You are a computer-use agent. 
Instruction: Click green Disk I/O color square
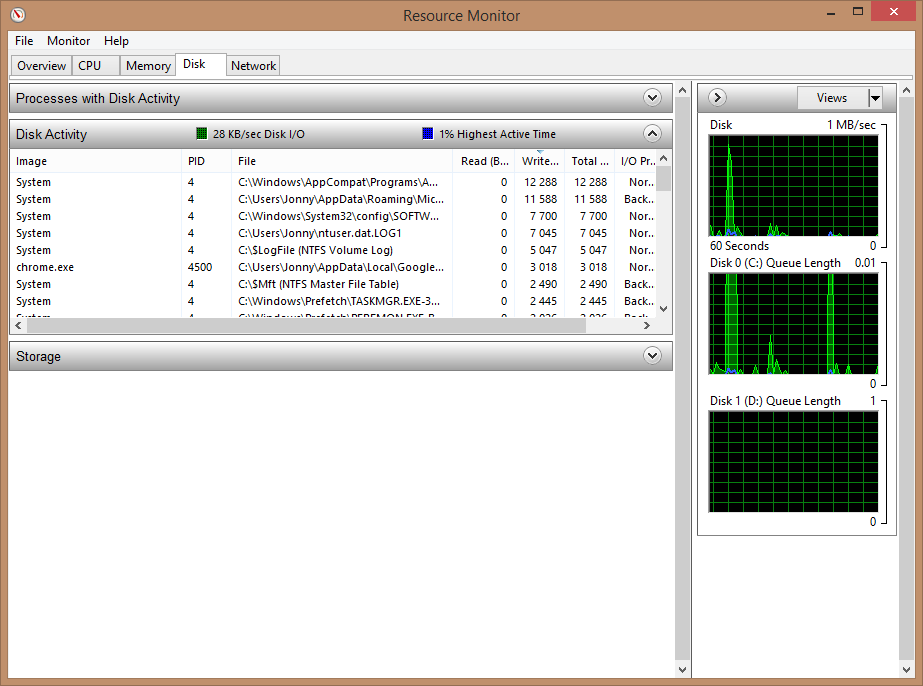[x=201, y=134]
